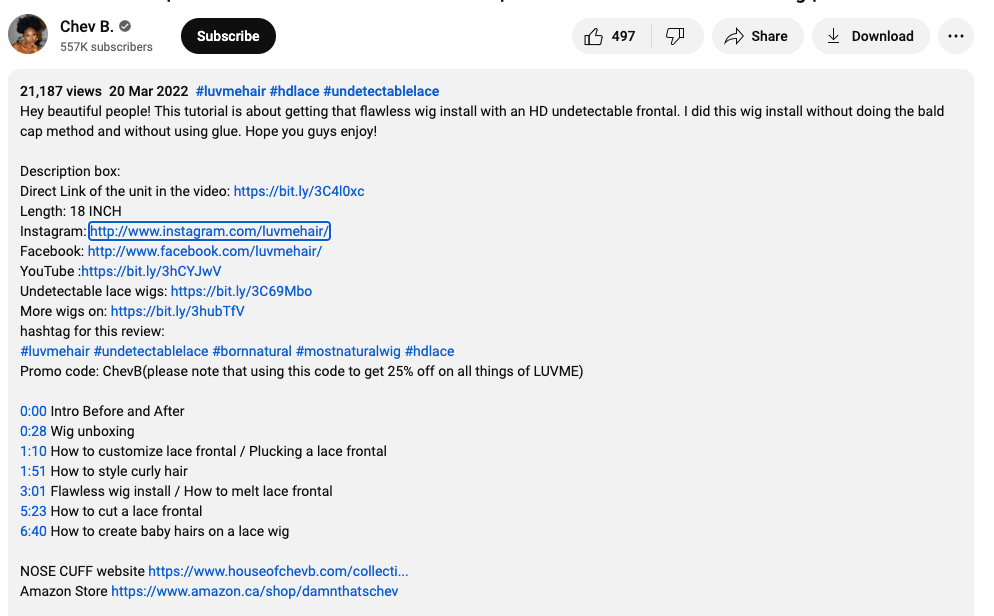Click the like thumbs-up icon
This screenshot has height=616, width=994.
594,36
